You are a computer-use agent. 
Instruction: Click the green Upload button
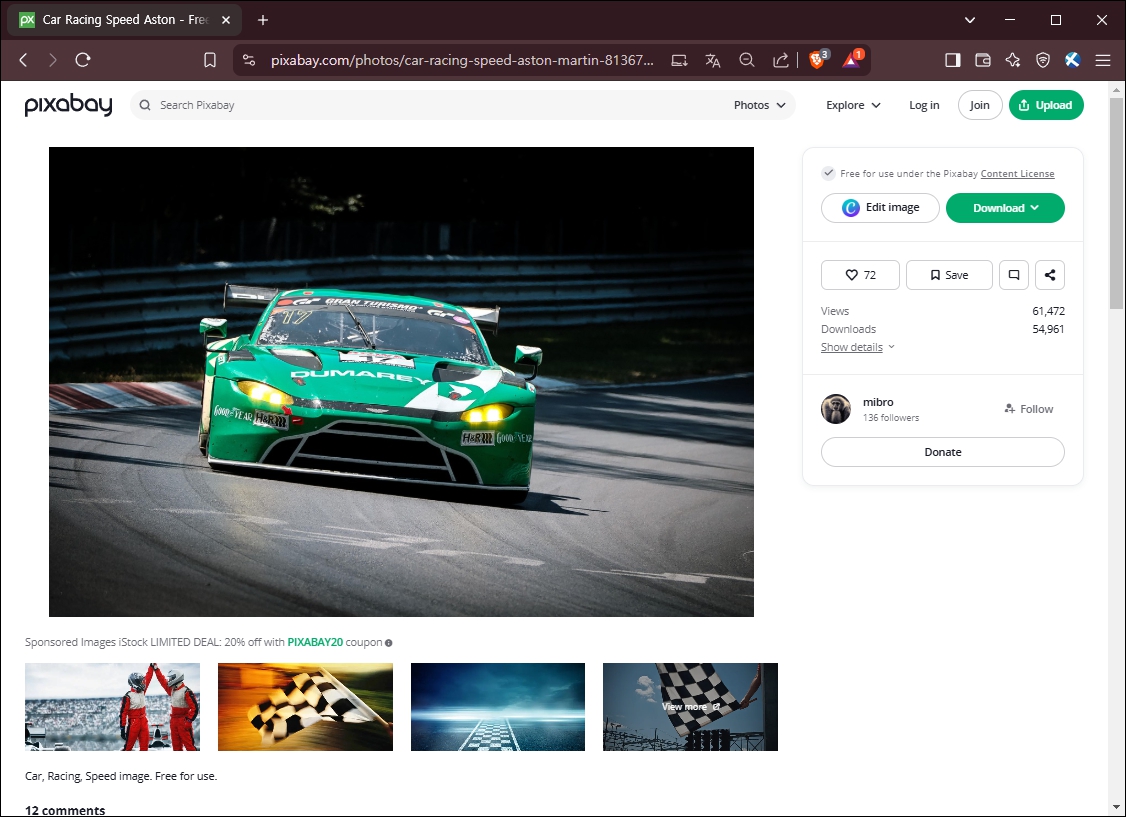tap(1046, 105)
